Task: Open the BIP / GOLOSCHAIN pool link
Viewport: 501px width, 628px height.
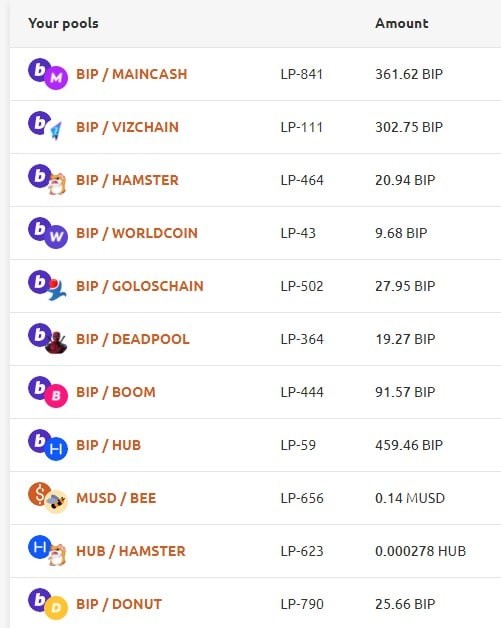Action: (140, 286)
